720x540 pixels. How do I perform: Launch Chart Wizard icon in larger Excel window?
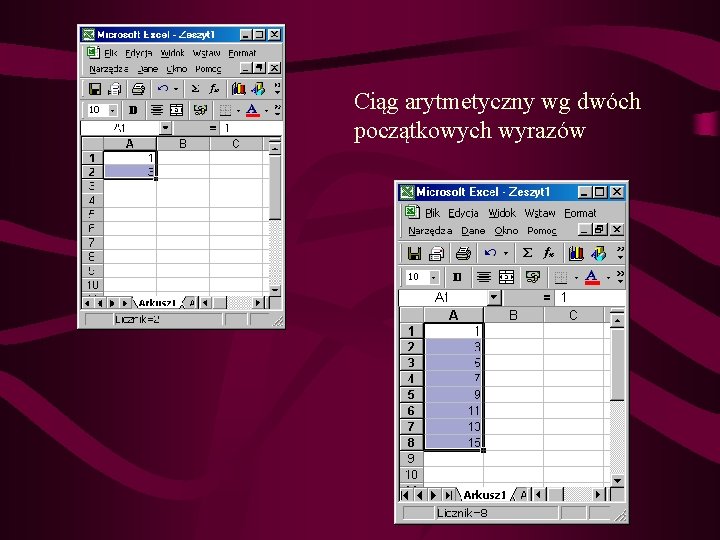(576, 253)
